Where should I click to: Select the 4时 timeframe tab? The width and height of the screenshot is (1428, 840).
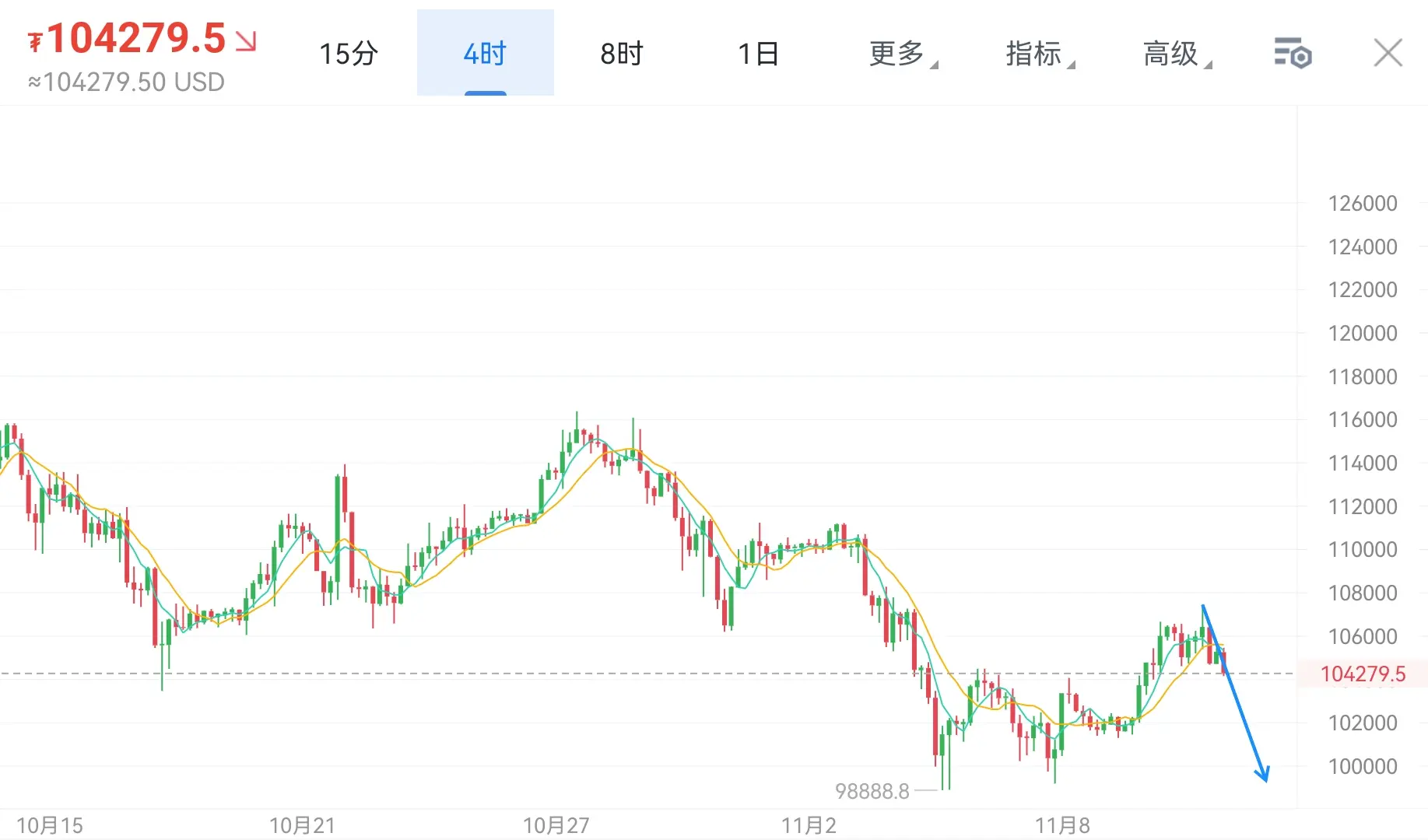(x=485, y=54)
